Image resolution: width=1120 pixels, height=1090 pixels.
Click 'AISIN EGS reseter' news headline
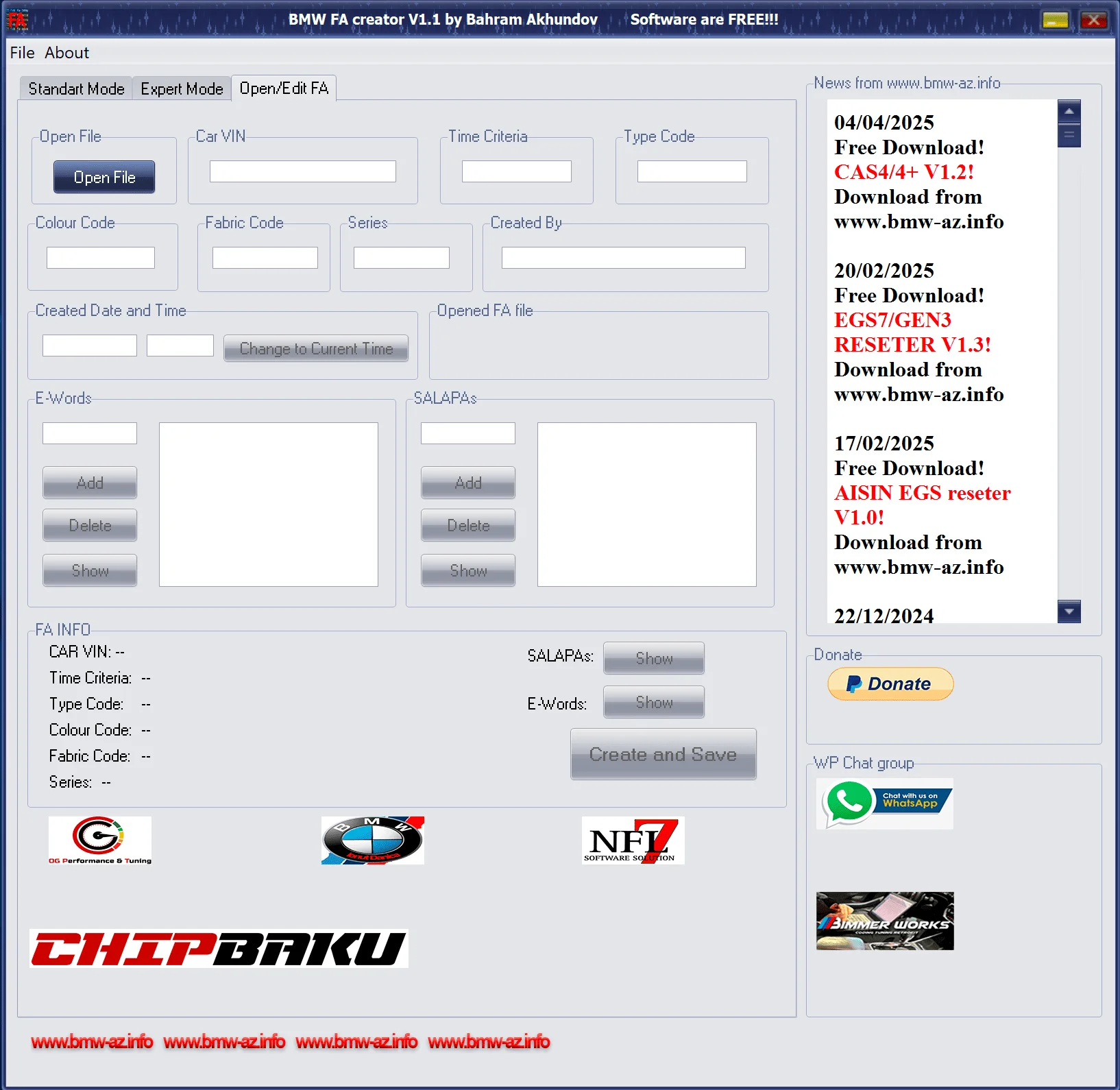[923, 493]
